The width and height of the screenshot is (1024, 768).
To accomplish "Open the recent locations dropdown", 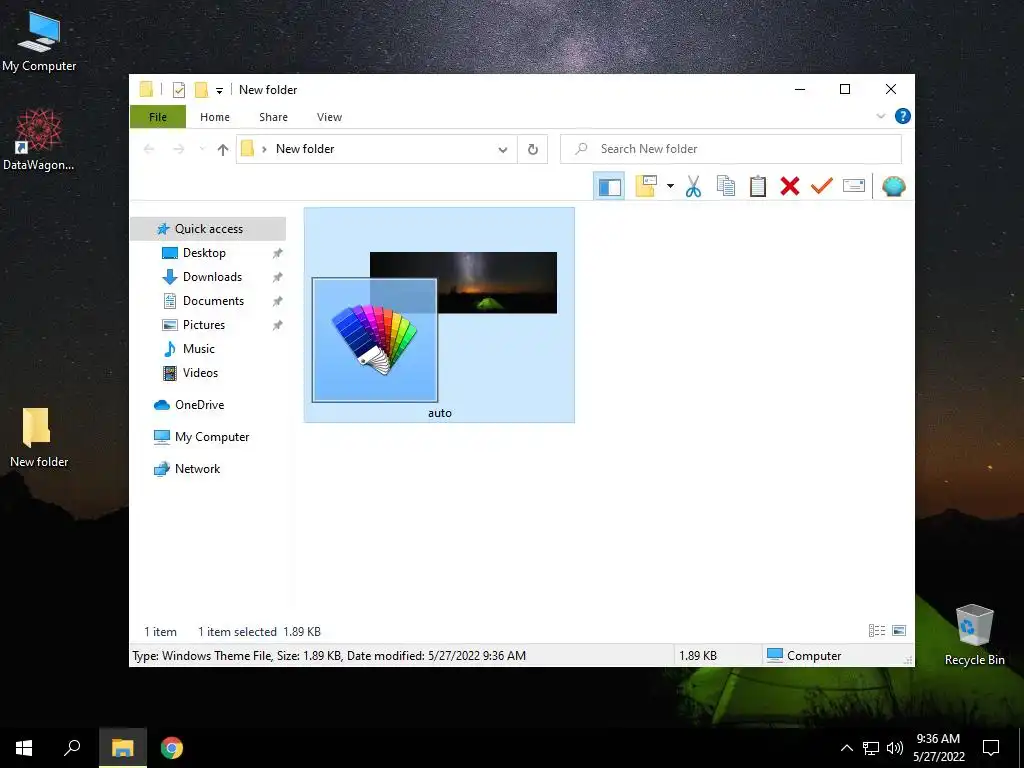I will 202,149.
